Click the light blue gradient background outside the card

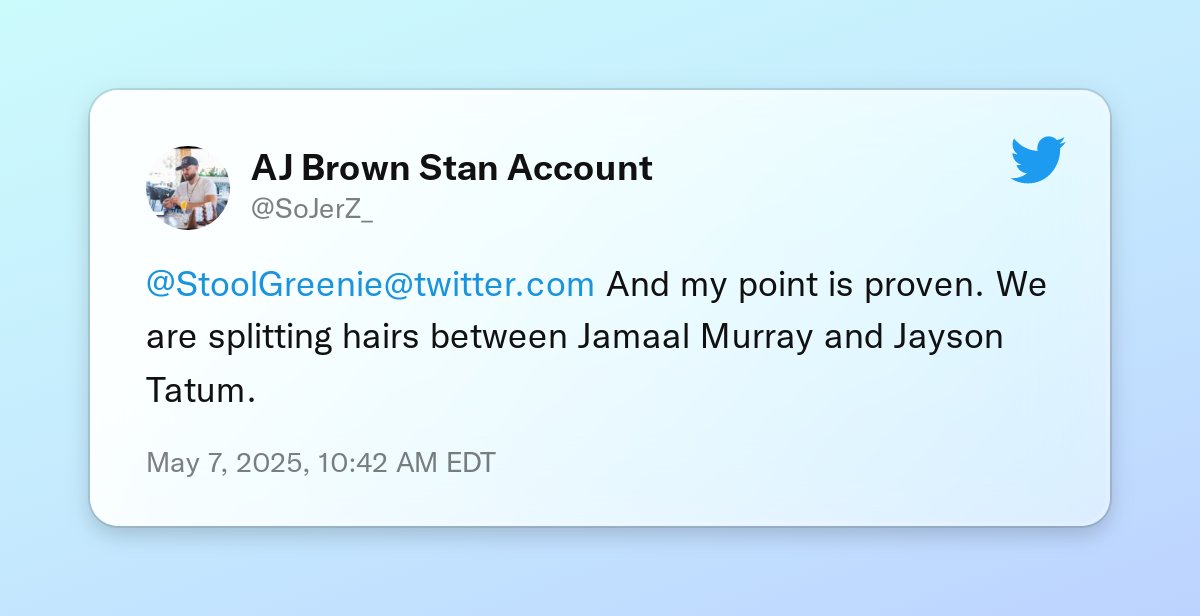click(600, 45)
